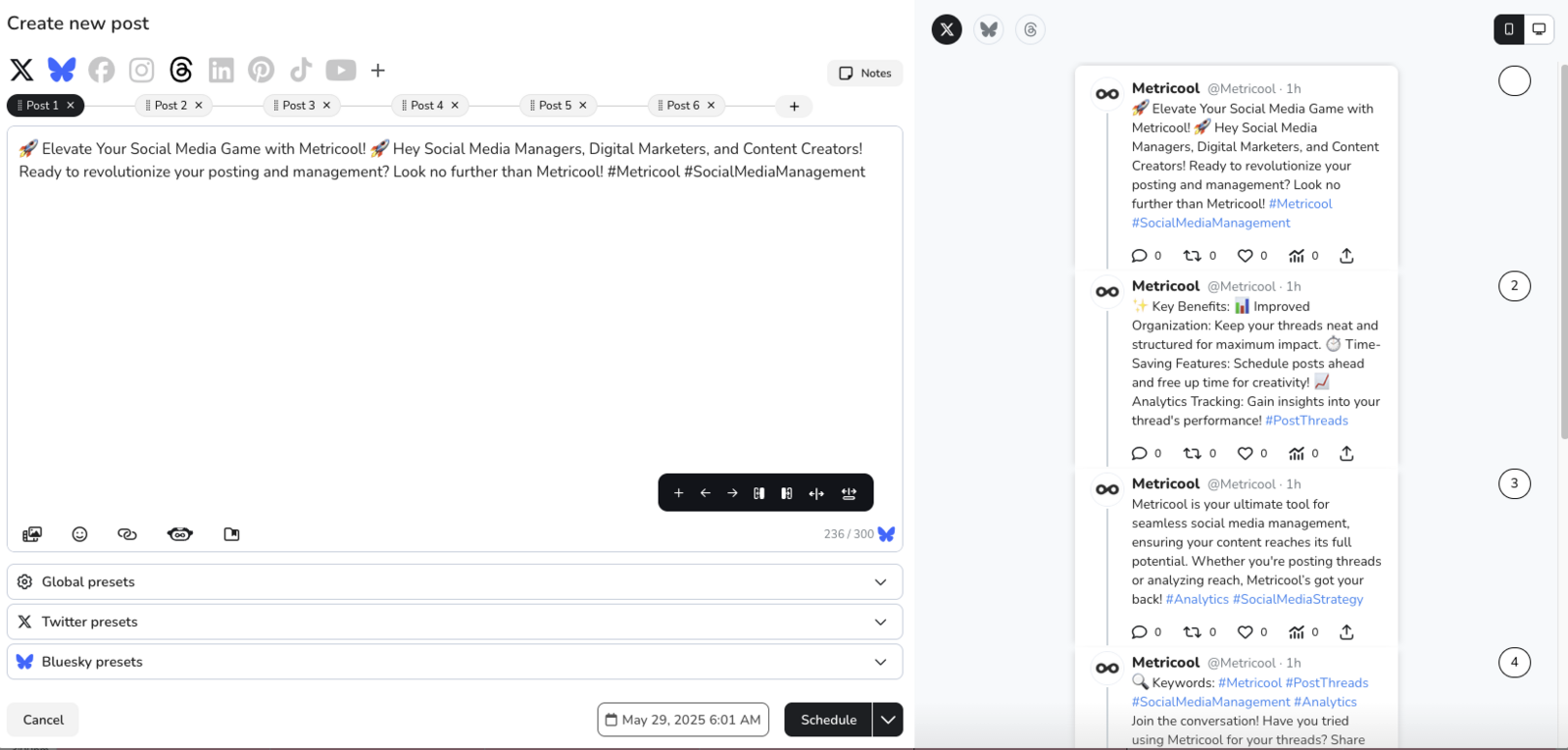The height and width of the screenshot is (750, 1568).
Task: Click the Cancel button
Action: (43, 720)
